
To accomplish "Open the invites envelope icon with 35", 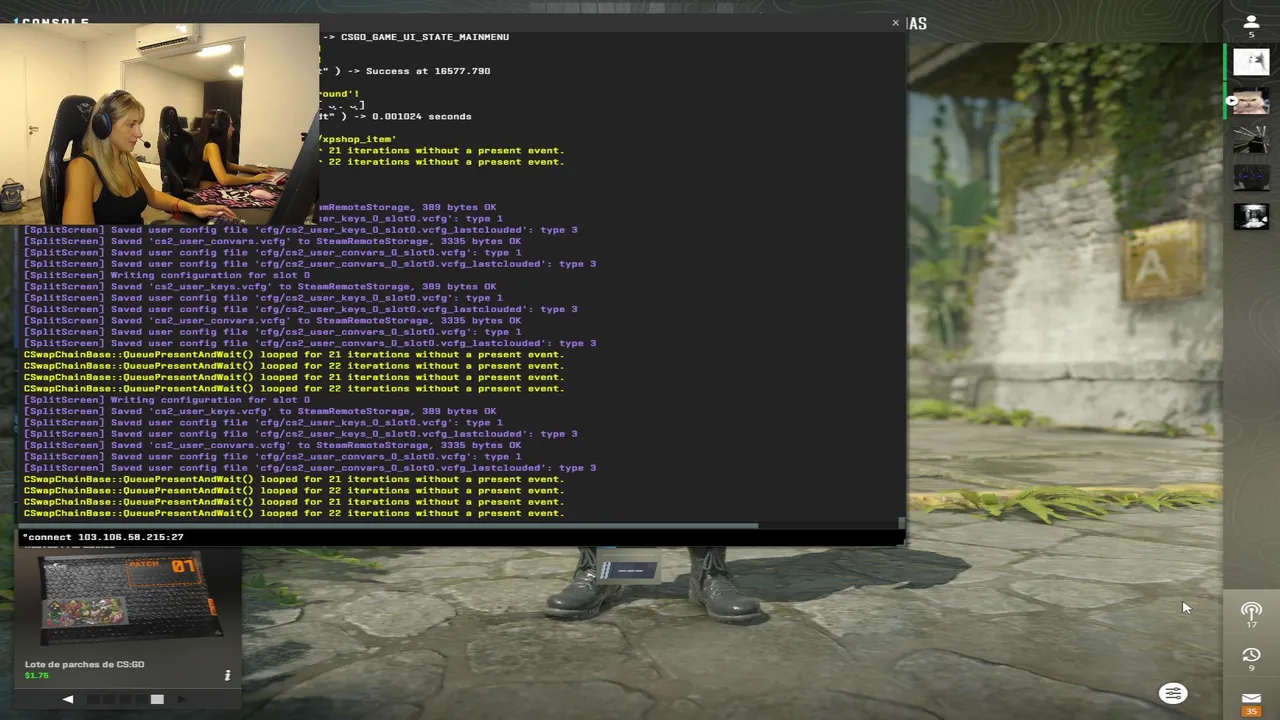I will (x=1251, y=704).
